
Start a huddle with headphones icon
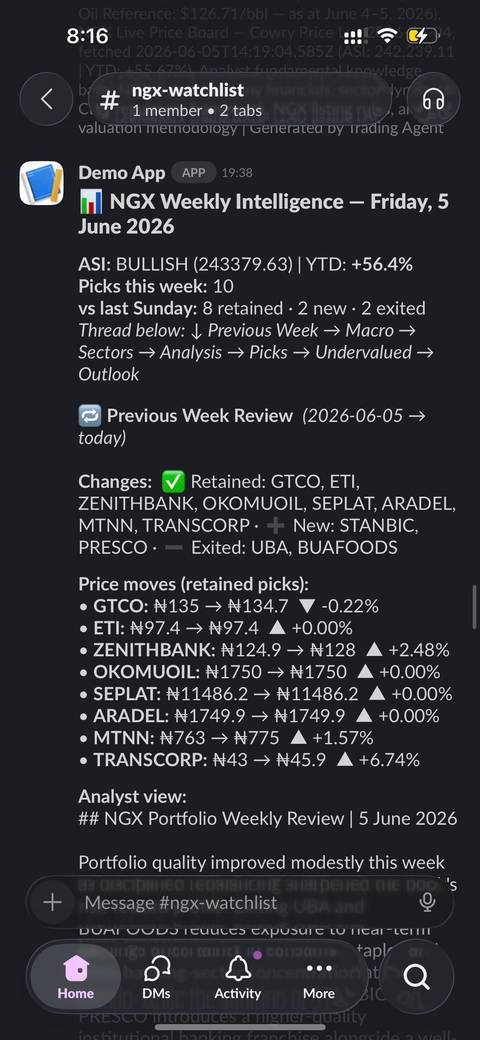pos(433,99)
